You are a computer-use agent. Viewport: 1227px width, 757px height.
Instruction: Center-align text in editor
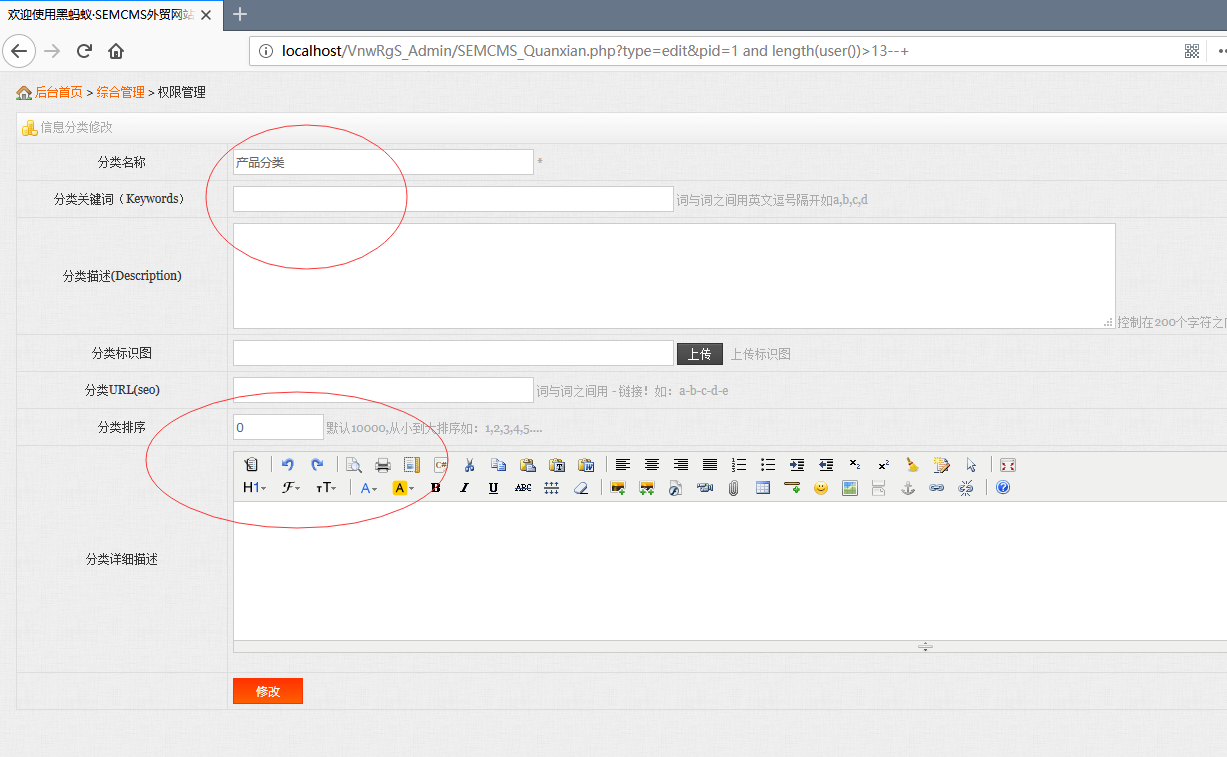652,465
